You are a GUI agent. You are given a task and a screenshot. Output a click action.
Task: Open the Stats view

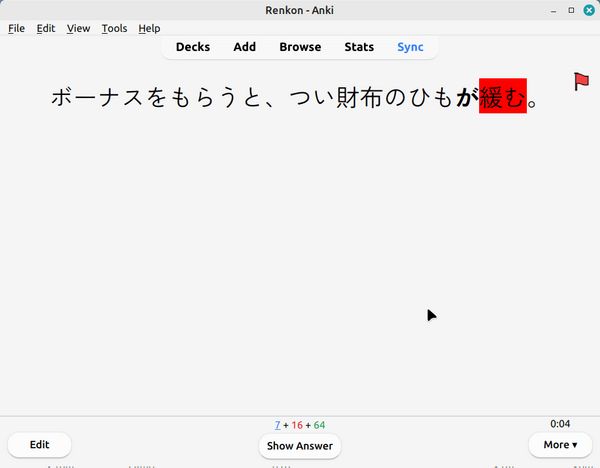[359, 47]
